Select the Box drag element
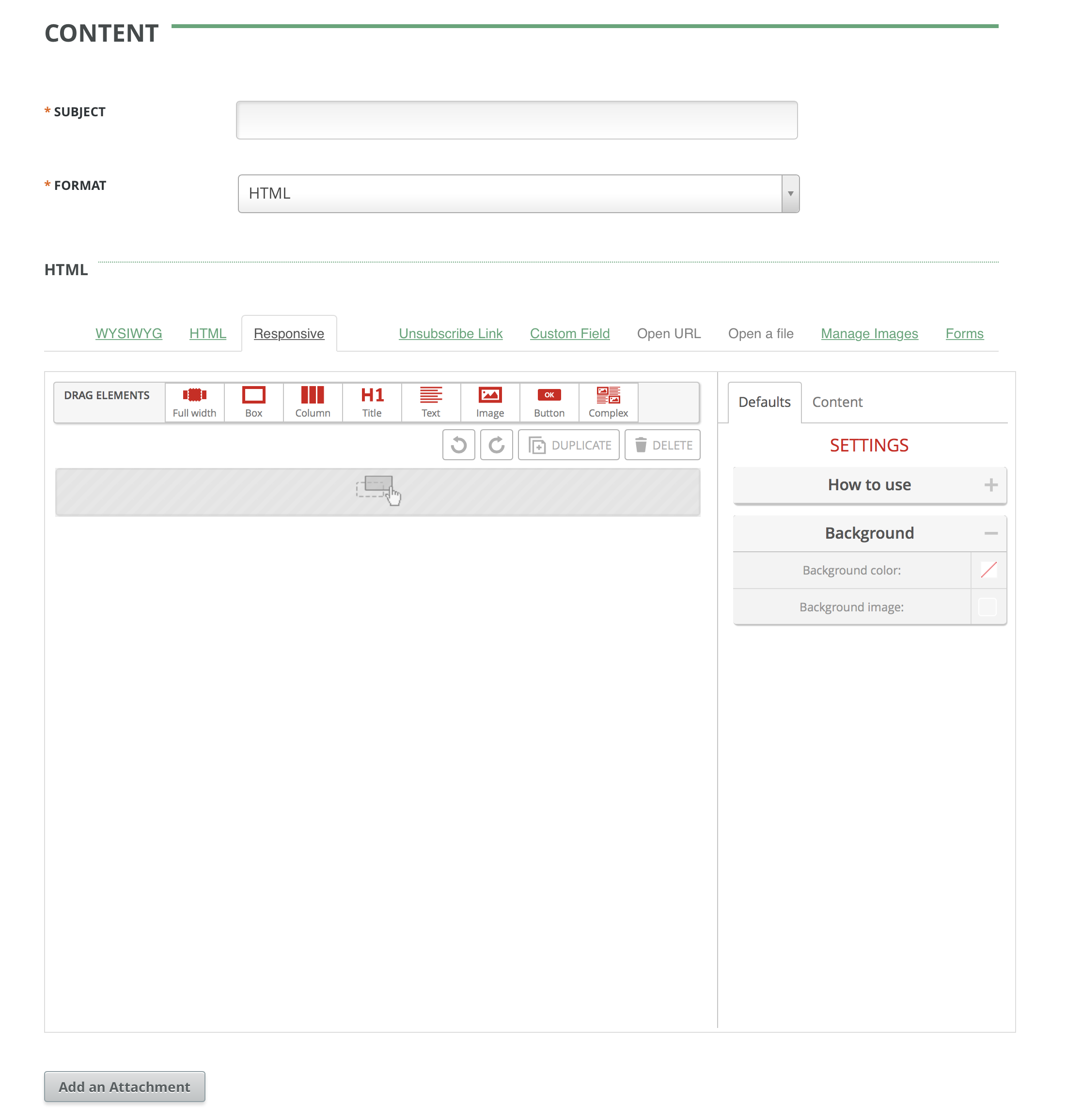Image resolution: width=1066 pixels, height=1120 pixels. (254, 402)
